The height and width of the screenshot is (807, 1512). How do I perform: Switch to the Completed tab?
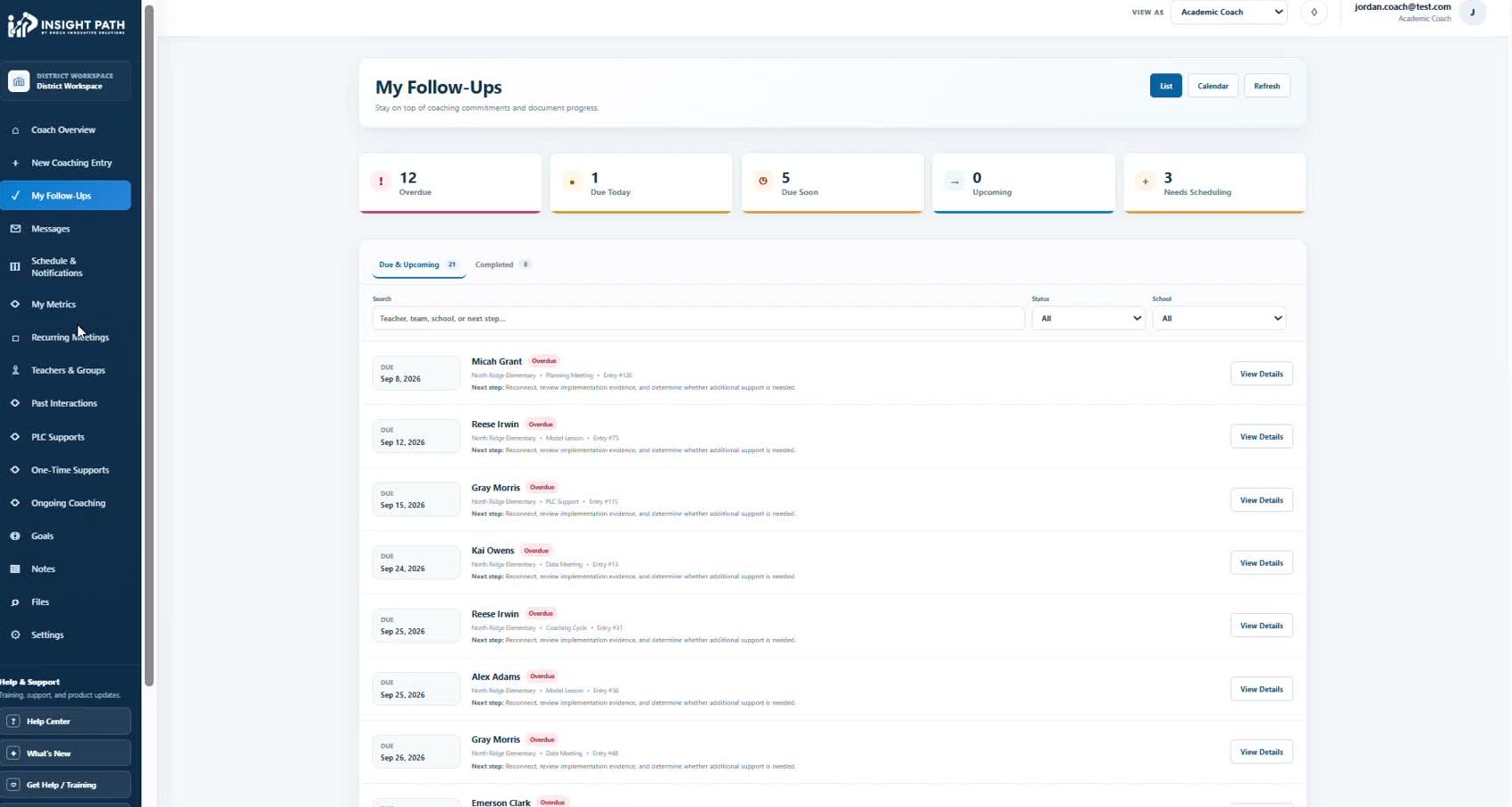(x=502, y=265)
